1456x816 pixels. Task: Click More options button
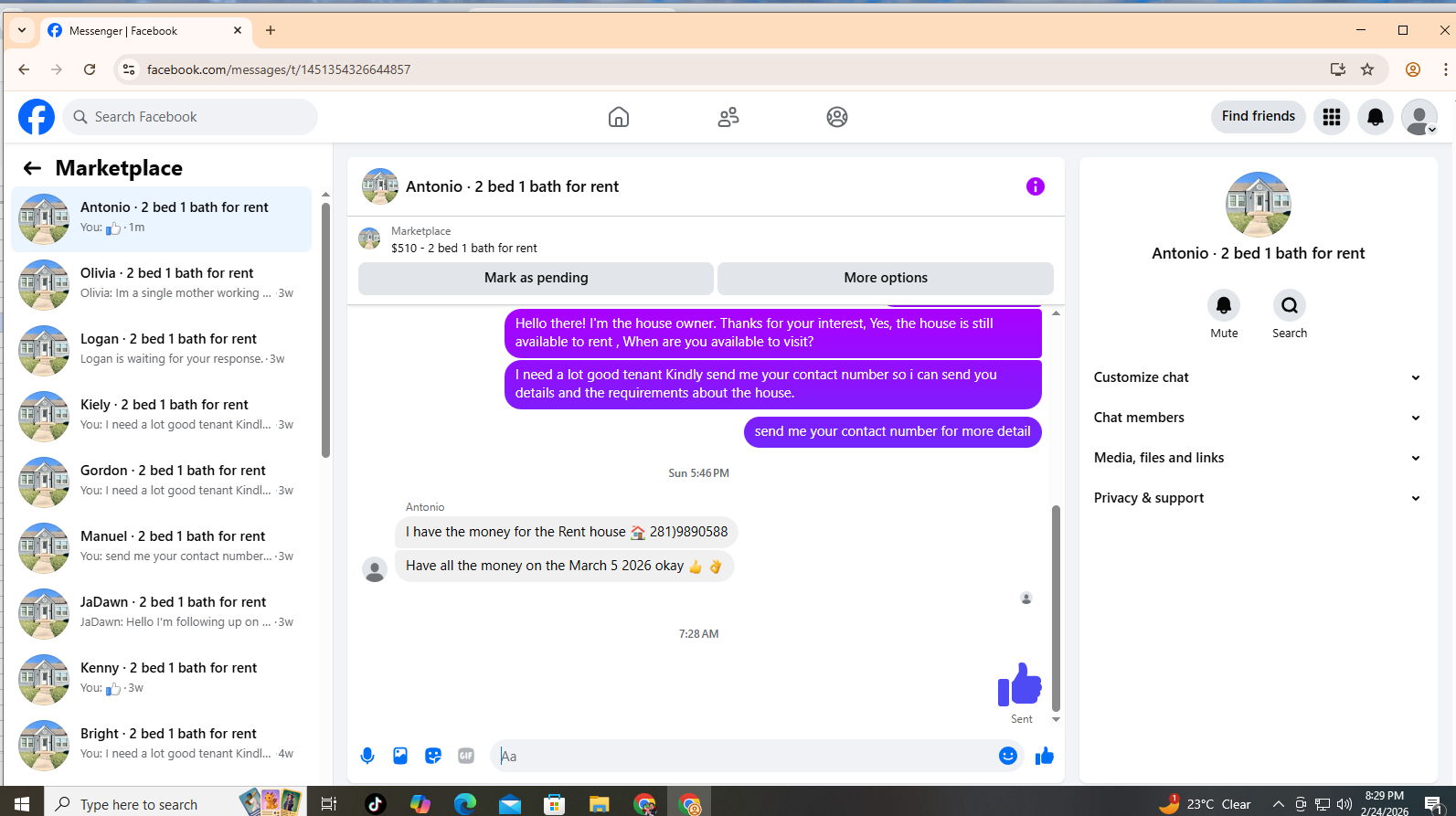click(x=886, y=278)
